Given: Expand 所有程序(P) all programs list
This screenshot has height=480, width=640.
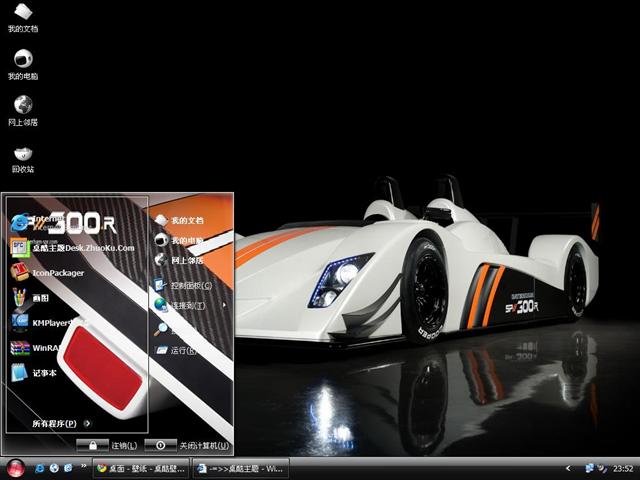Looking at the screenshot, I should pyautogui.click(x=62, y=423).
